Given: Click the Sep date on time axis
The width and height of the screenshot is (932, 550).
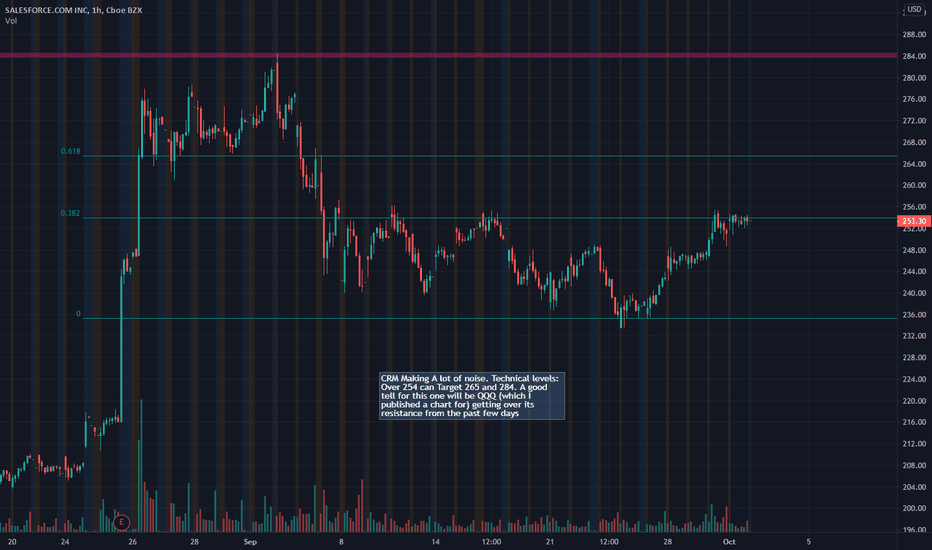Looking at the screenshot, I should tap(250, 542).
